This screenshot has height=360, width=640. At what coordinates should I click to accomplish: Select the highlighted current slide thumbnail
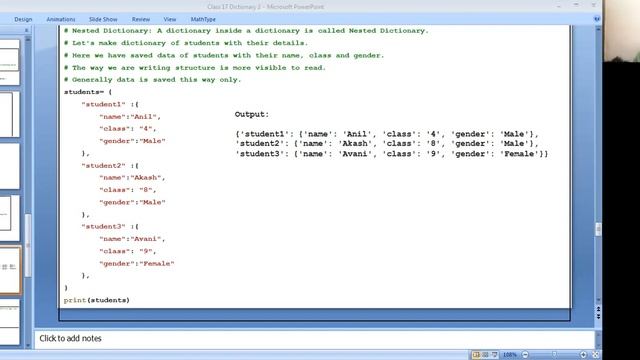[10, 270]
